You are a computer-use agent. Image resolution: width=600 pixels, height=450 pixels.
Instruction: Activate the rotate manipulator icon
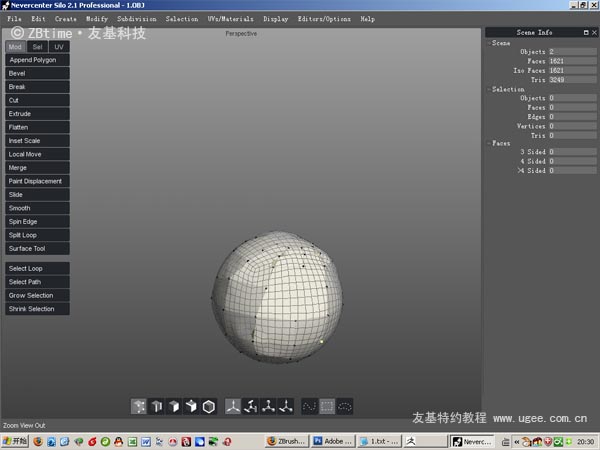(x=251, y=406)
